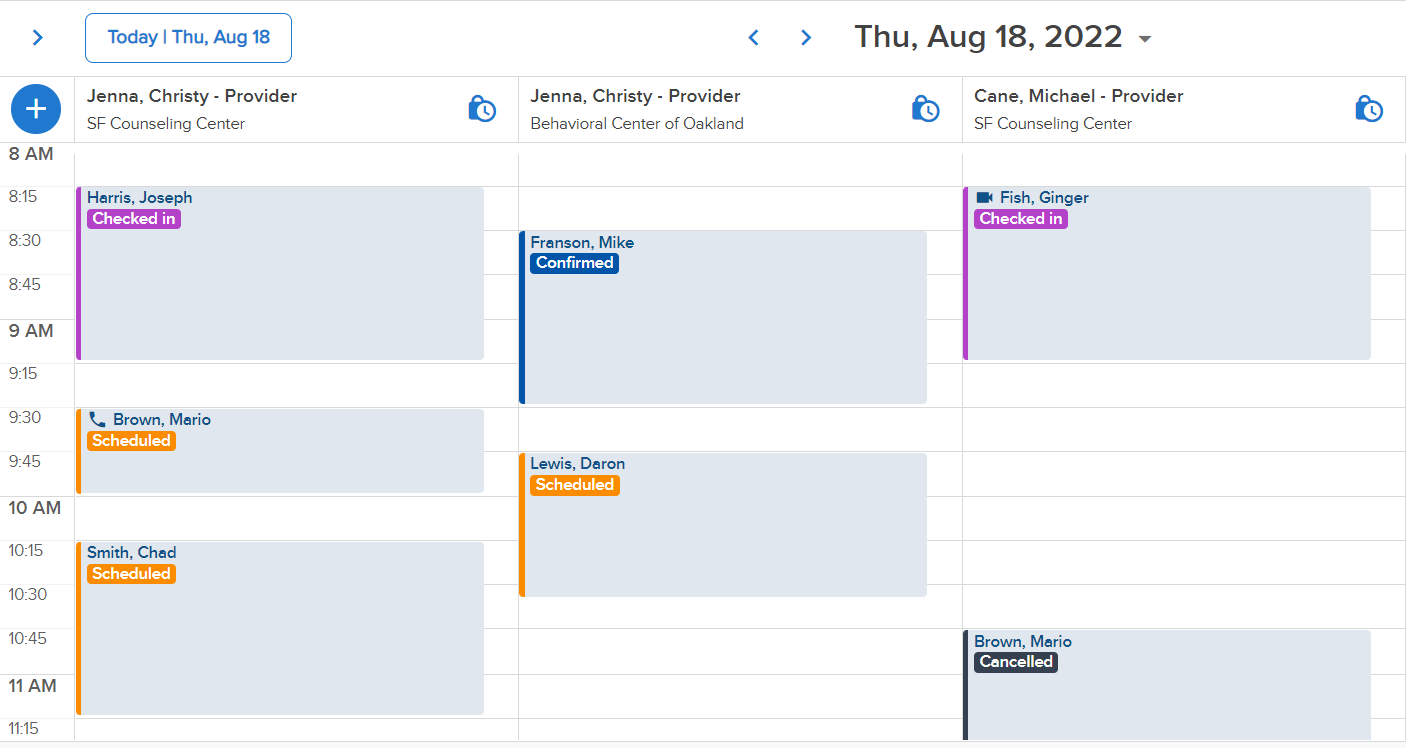Go to previous day arrow
The width and height of the screenshot is (1406, 748).
coord(754,38)
